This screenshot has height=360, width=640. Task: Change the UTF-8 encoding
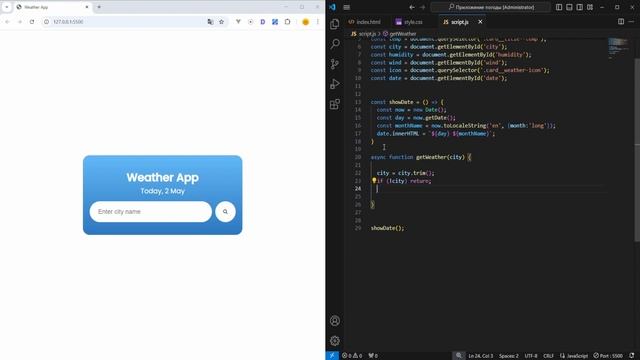[531, 356]
